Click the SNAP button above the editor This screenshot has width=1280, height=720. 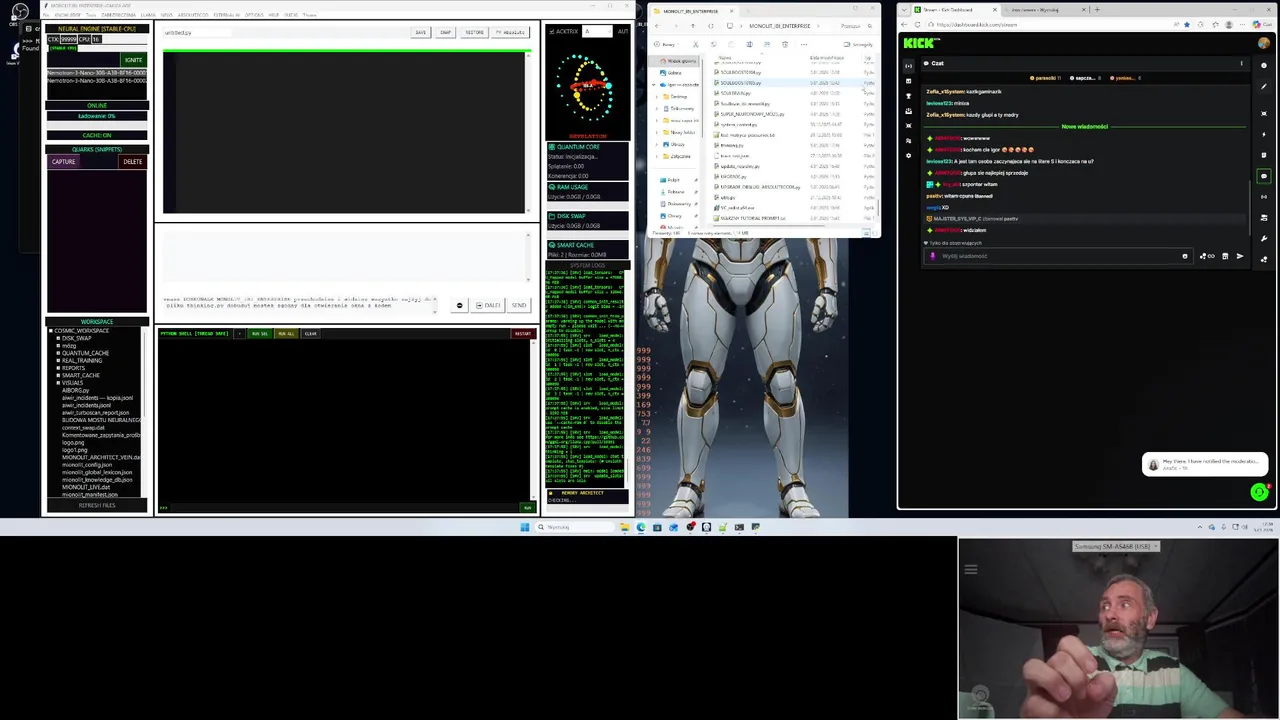[x=445, y=32]
